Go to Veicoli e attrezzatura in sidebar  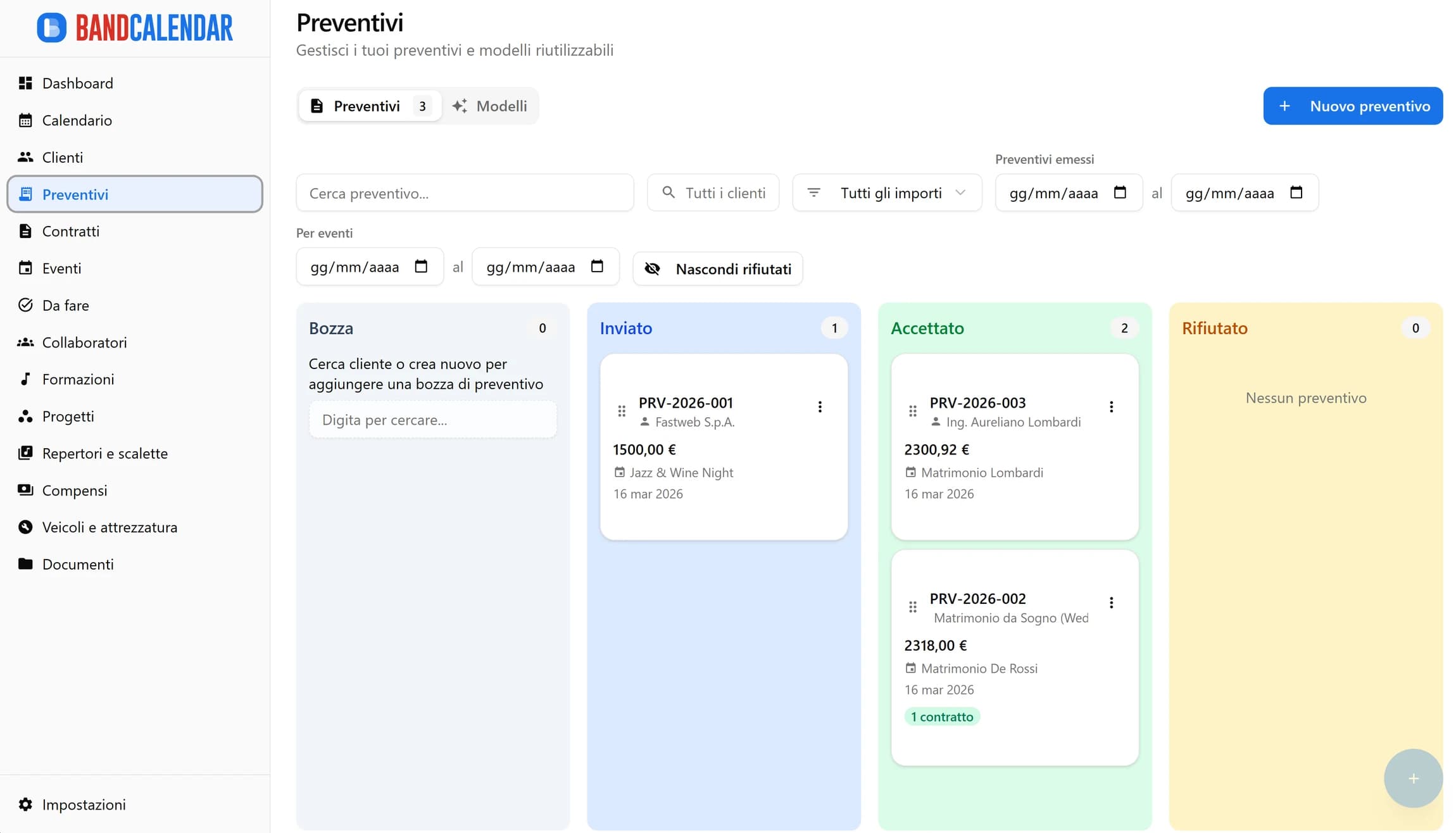(x=110, y=527)
